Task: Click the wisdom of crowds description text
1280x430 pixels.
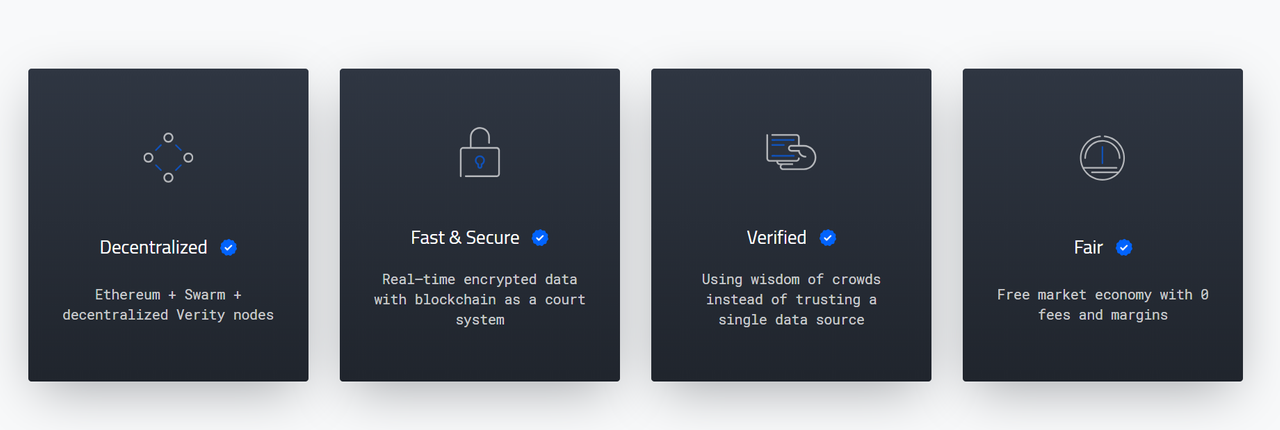Action: pos(791,299)
